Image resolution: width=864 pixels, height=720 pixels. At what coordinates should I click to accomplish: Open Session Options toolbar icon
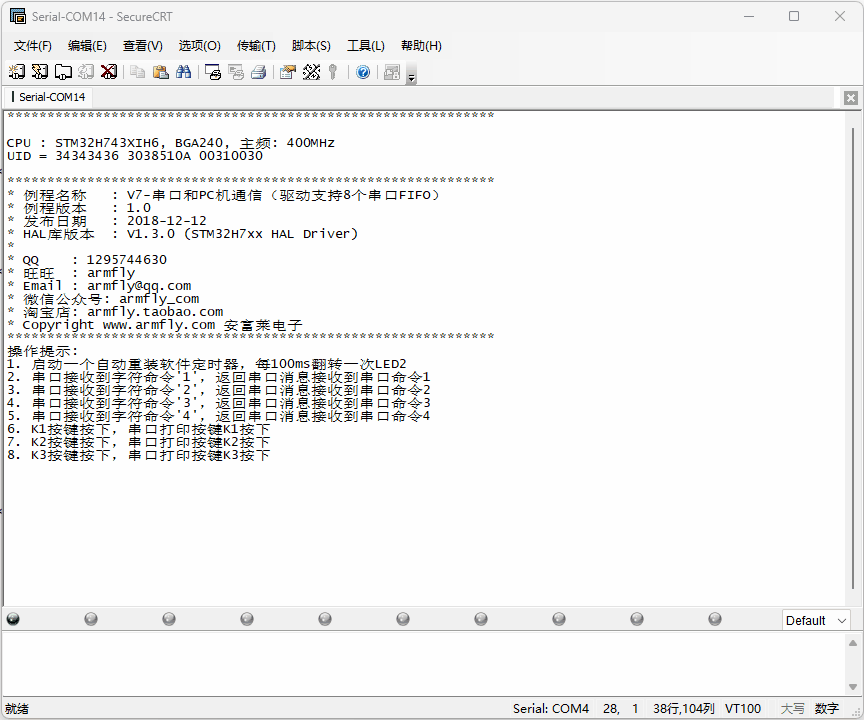[x=288, y=72]
